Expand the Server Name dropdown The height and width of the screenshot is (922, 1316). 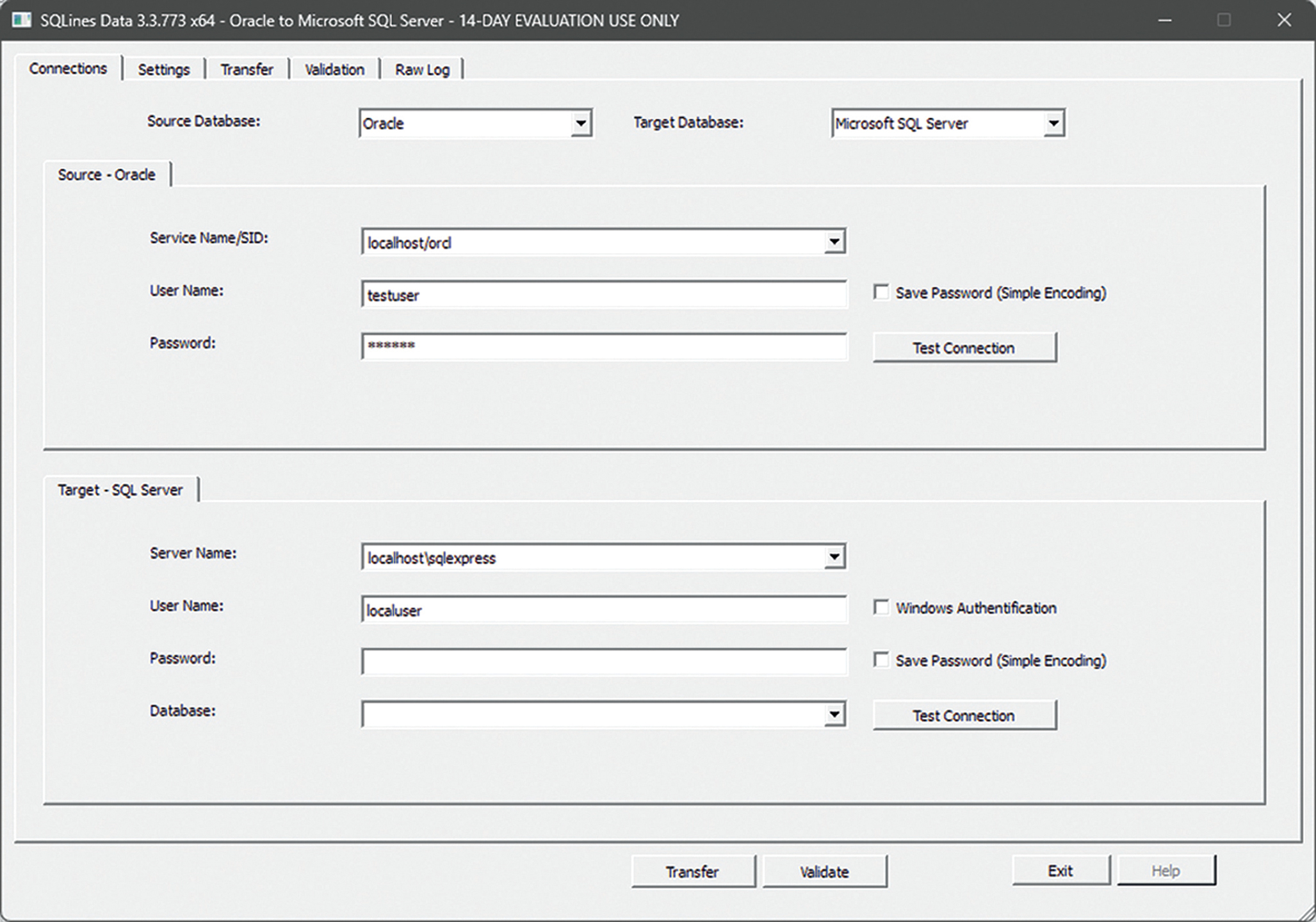click(x=834, y=557)
